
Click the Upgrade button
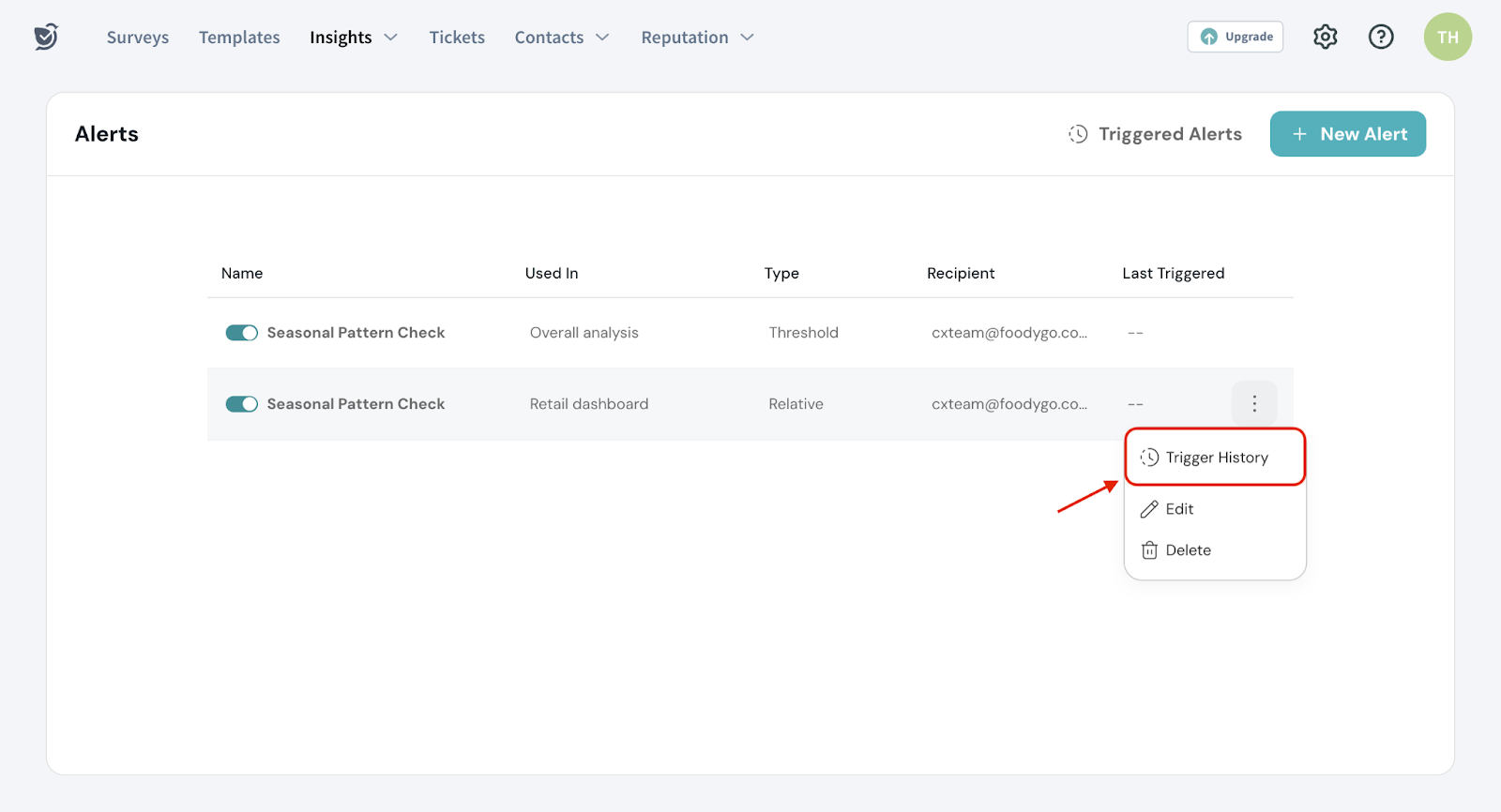pos(1235,37)
